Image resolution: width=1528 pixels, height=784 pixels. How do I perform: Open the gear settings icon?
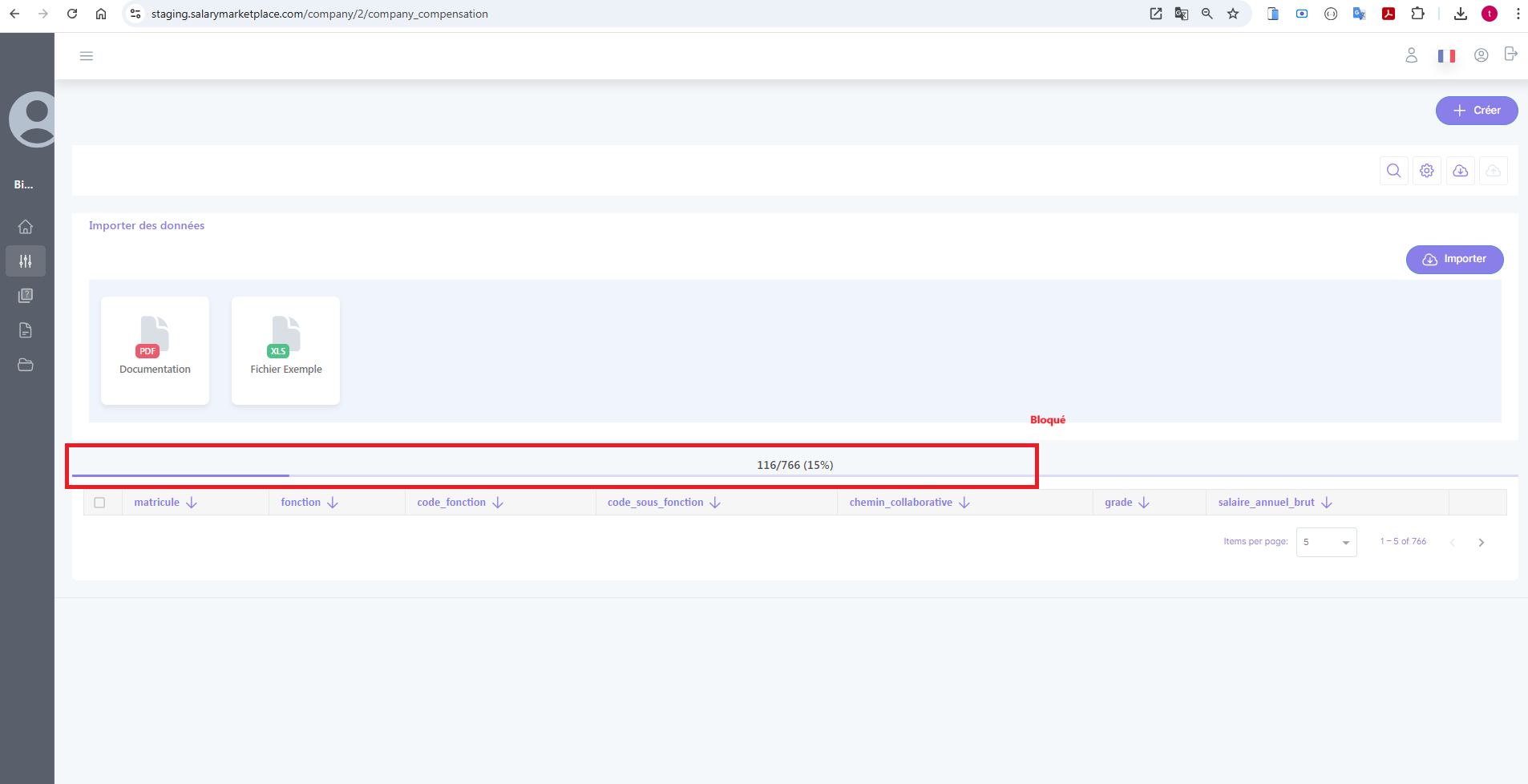pyautogui.click(x=1427, y=171)
